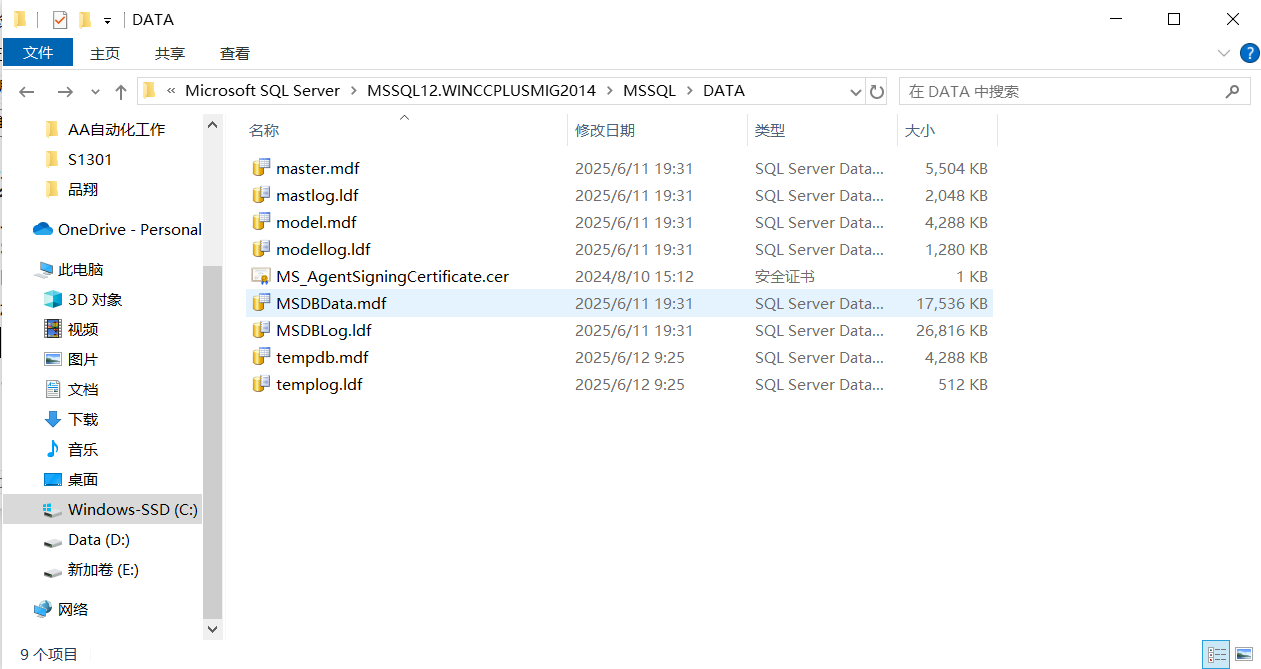
Task: Click the 网络 network icon
Action: (x=43, y=609)
